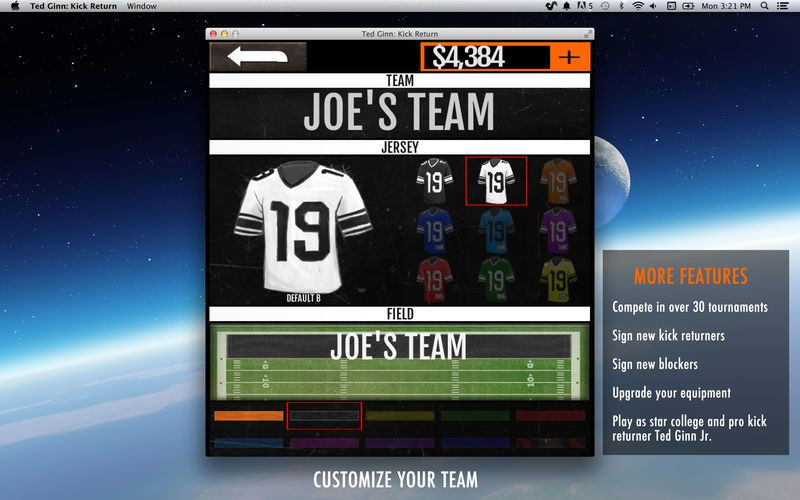Viewport: 800px width, 500px height.
Task: Click the battery status icon
Action: [x=688, y=6]
